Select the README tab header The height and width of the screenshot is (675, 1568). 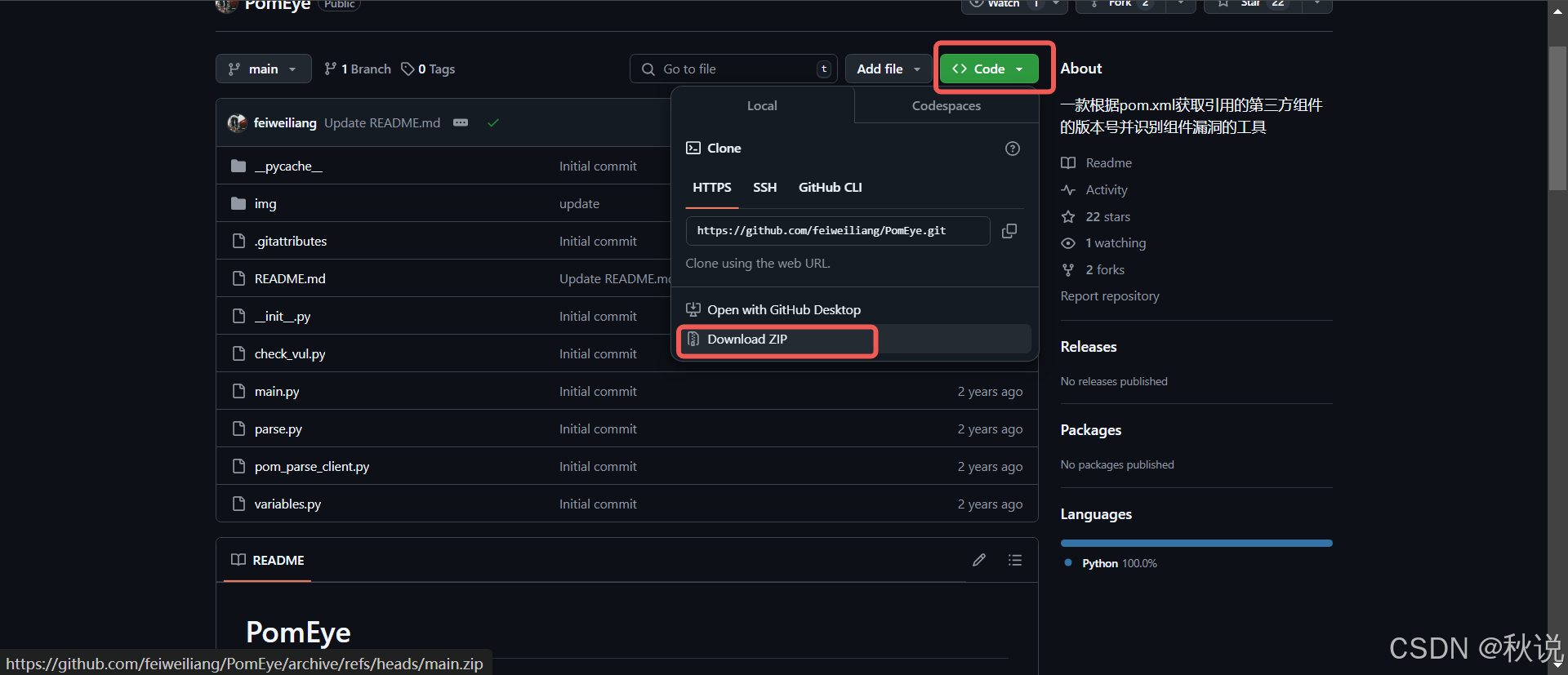268,560
